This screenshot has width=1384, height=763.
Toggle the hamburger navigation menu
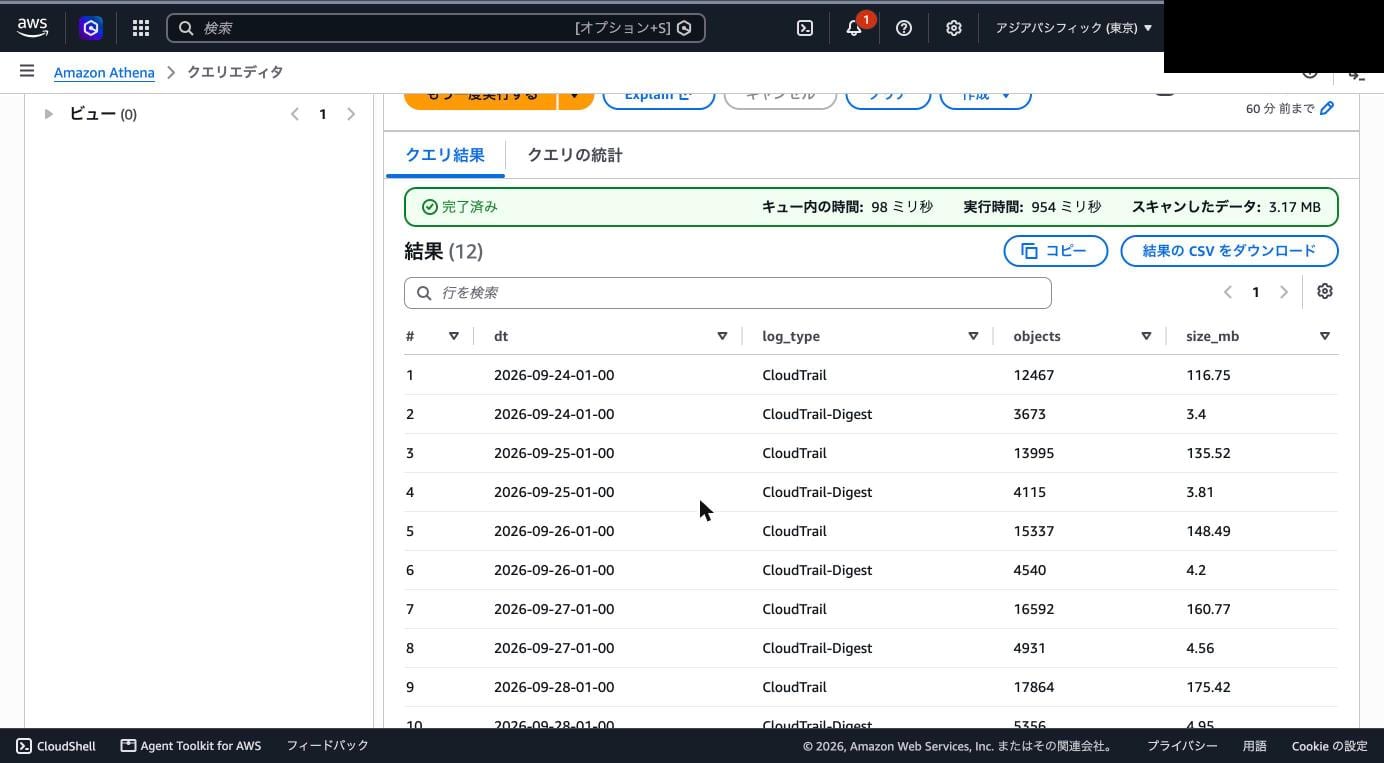[27, 71]
